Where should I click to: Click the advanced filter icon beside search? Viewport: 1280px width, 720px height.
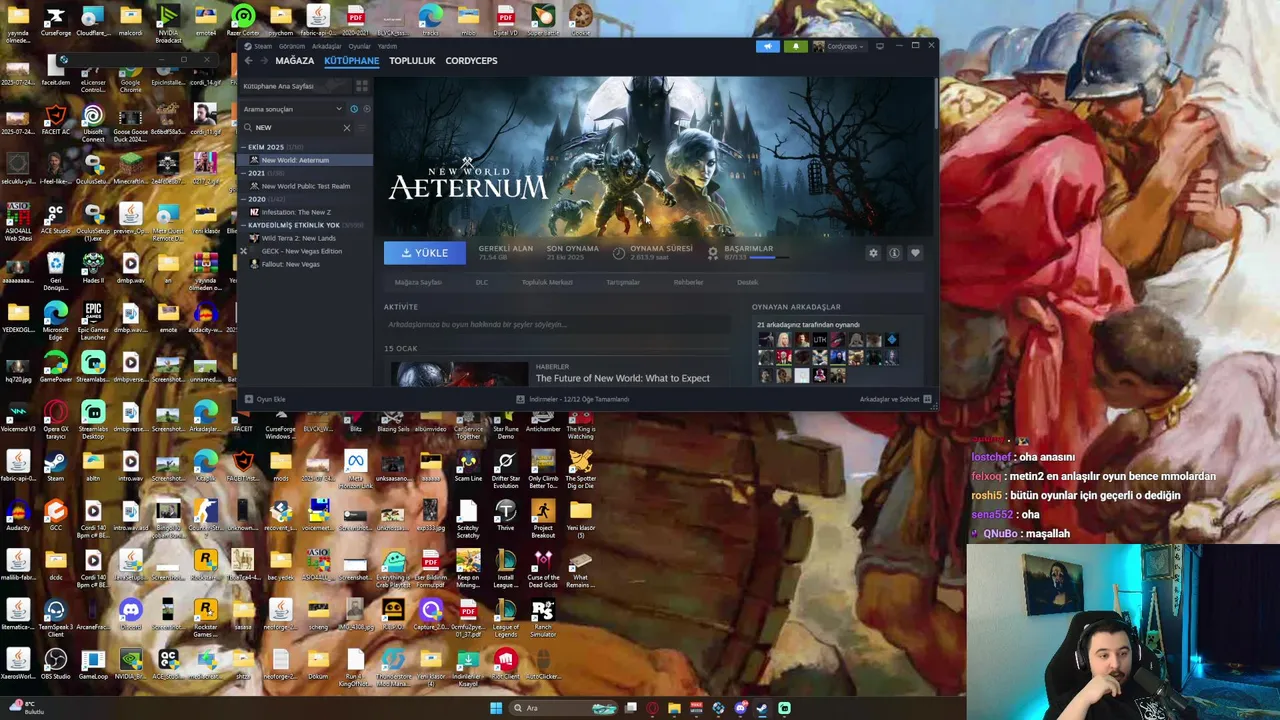point(363,127)
